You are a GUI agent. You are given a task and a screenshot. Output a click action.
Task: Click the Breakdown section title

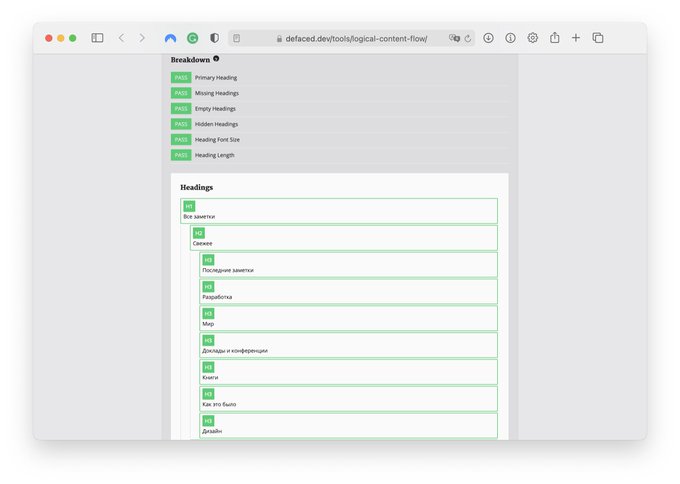coord(190,59)
